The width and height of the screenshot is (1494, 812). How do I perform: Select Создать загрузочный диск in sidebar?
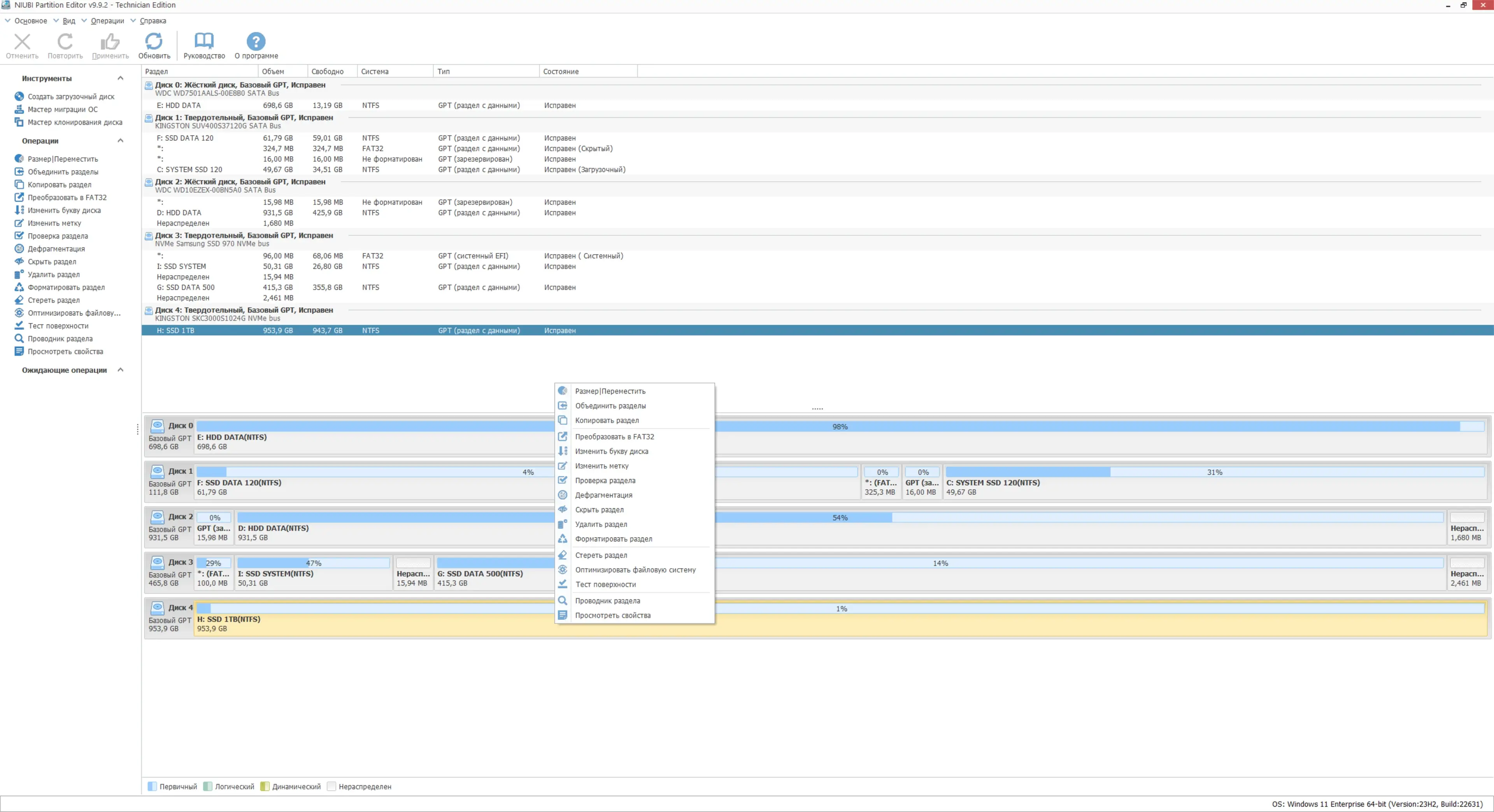coord(71,97)
